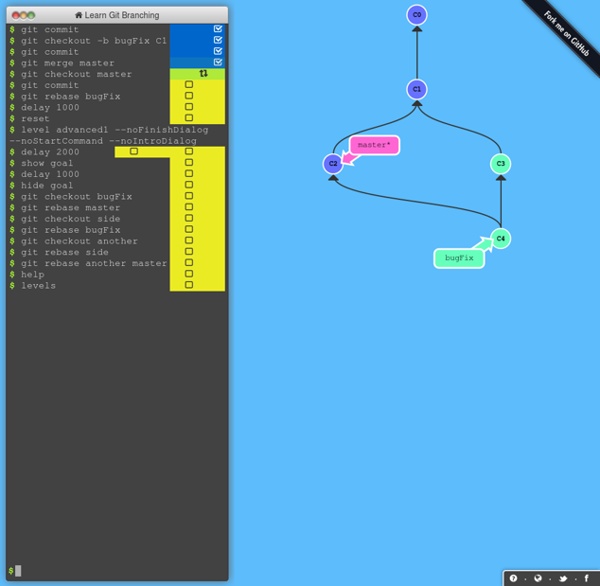Click the pending square icon for 'git checkout another'

(x=189, y=240)
